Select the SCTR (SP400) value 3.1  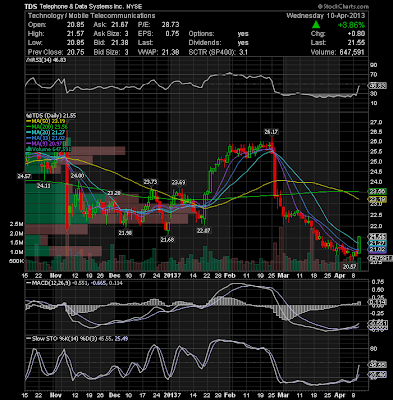click(243, 52)
